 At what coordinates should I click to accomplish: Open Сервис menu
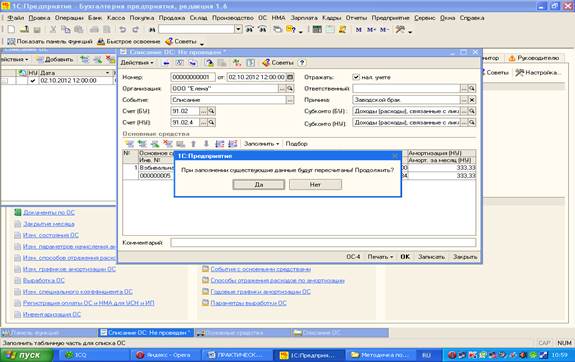[x=425, y=18]
